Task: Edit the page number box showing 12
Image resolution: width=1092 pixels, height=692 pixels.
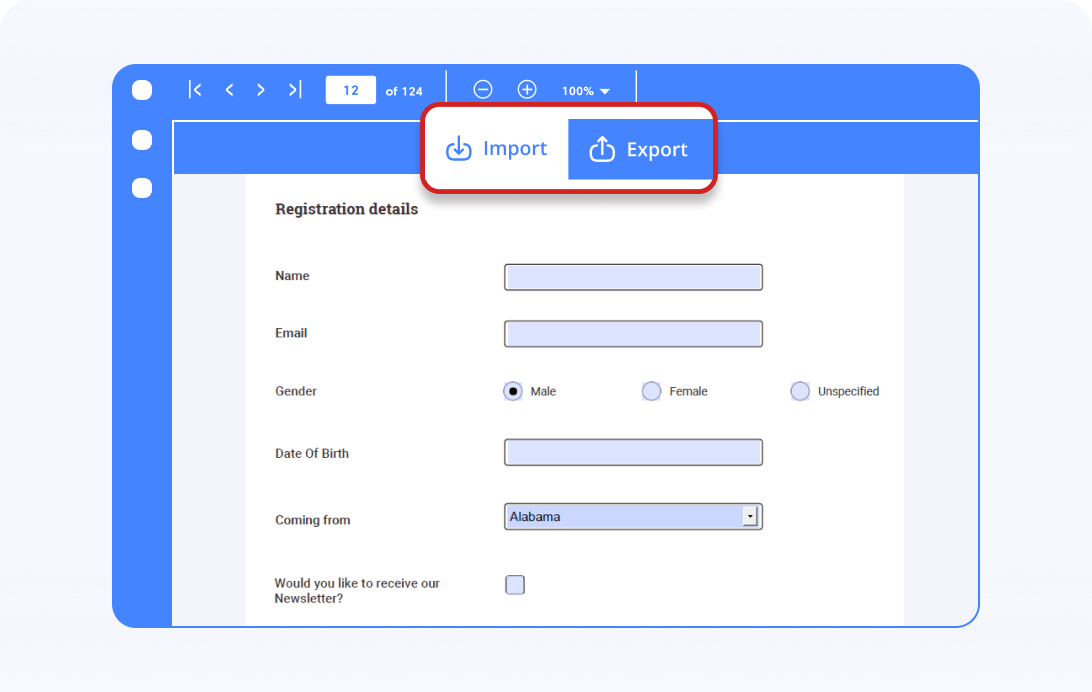Action: (350, 89)
